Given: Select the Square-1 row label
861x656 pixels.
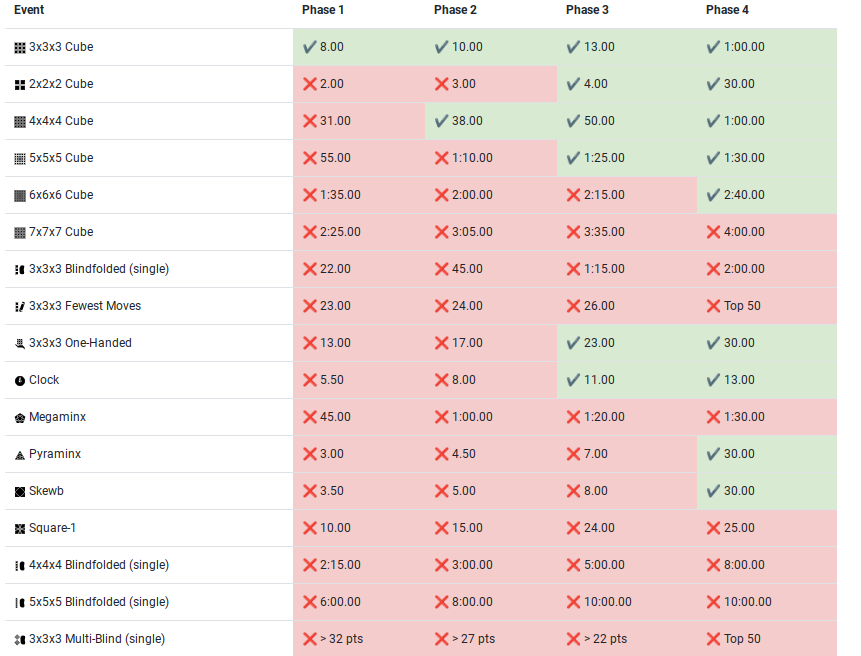Looking at the screenshot, I should [53, 528].
